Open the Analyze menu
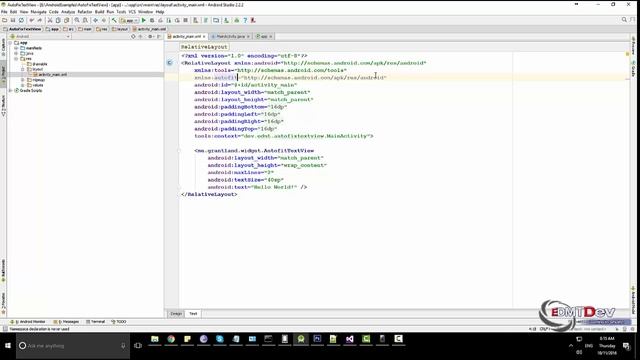The width and height of the screenshot is (640, 360). (x=68, y=12)
